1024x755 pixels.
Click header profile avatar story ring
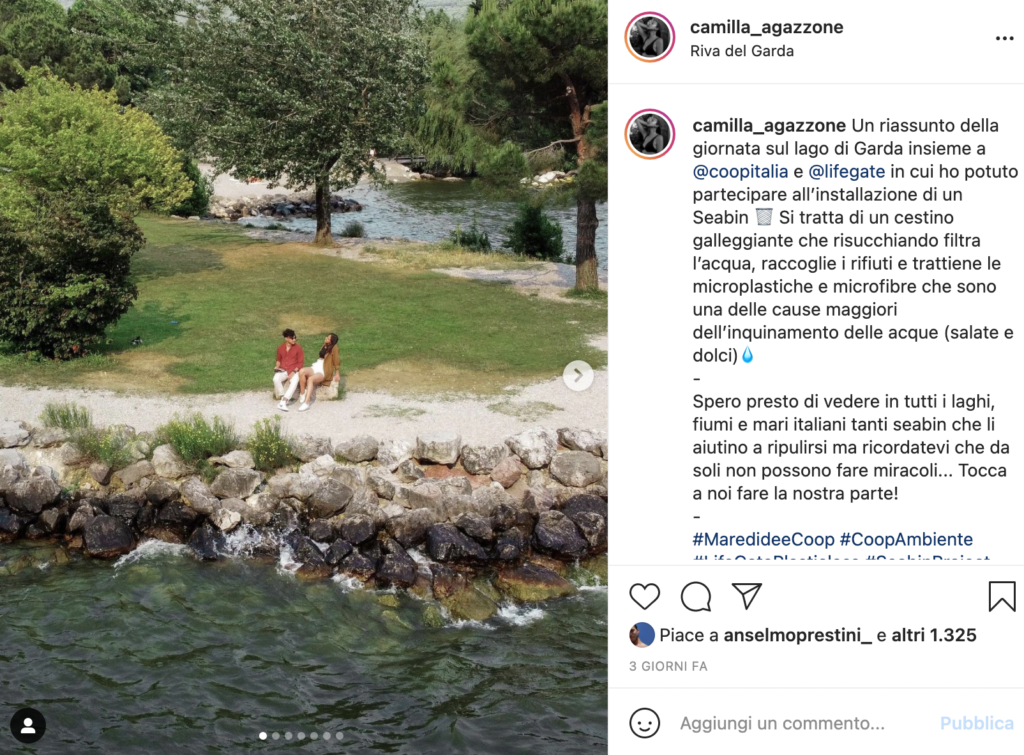click(650, 37)
